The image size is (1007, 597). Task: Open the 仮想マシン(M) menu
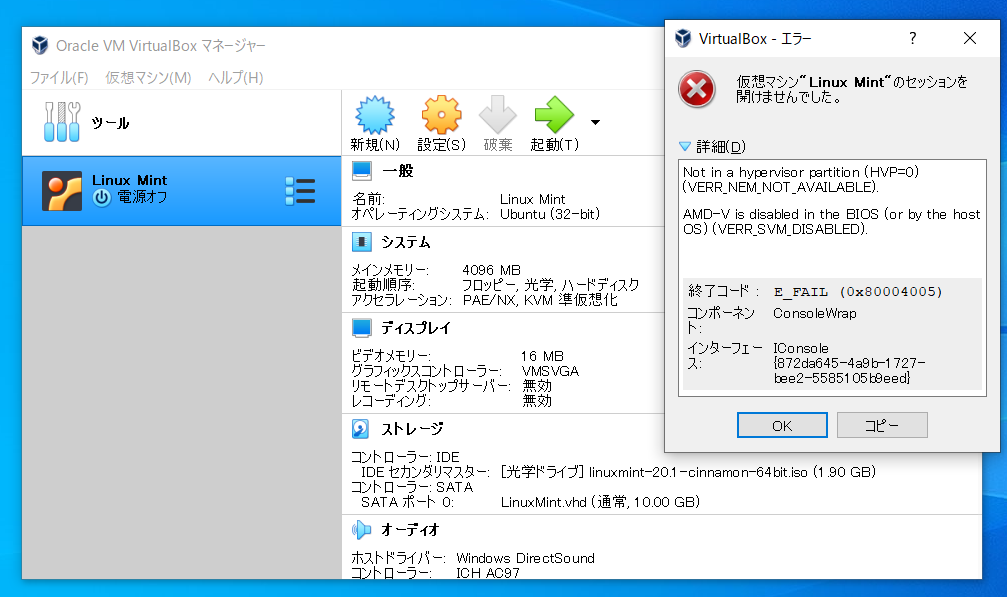pos(148,78)
